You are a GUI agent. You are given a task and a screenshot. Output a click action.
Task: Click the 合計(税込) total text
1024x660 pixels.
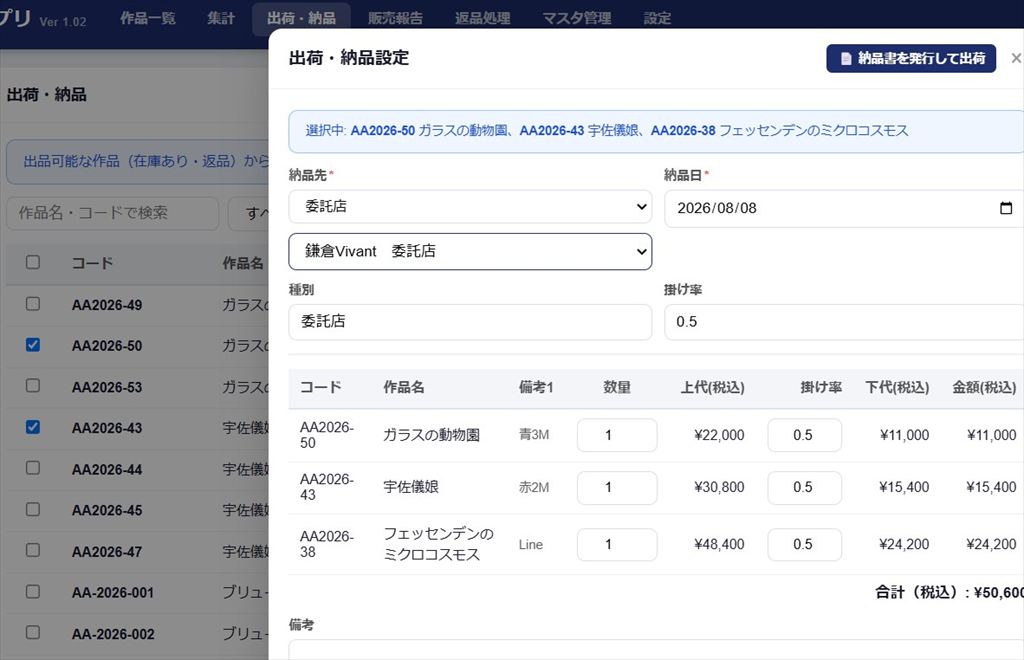[x=949, y=592]
